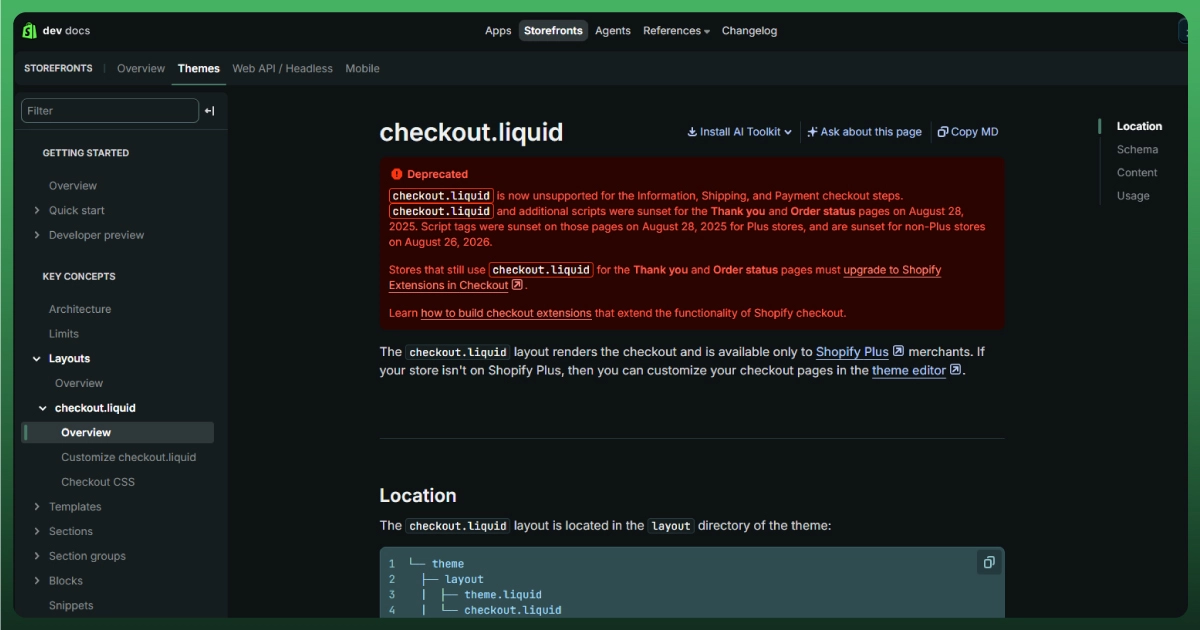The height and width of the screenshot is (630, 1200).
Task: Open the References dropdown menu
Action: 676,31
